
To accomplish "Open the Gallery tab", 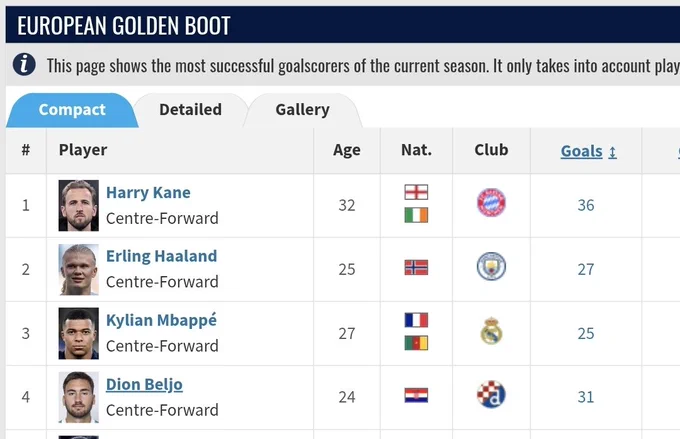I will click(302, 110).
